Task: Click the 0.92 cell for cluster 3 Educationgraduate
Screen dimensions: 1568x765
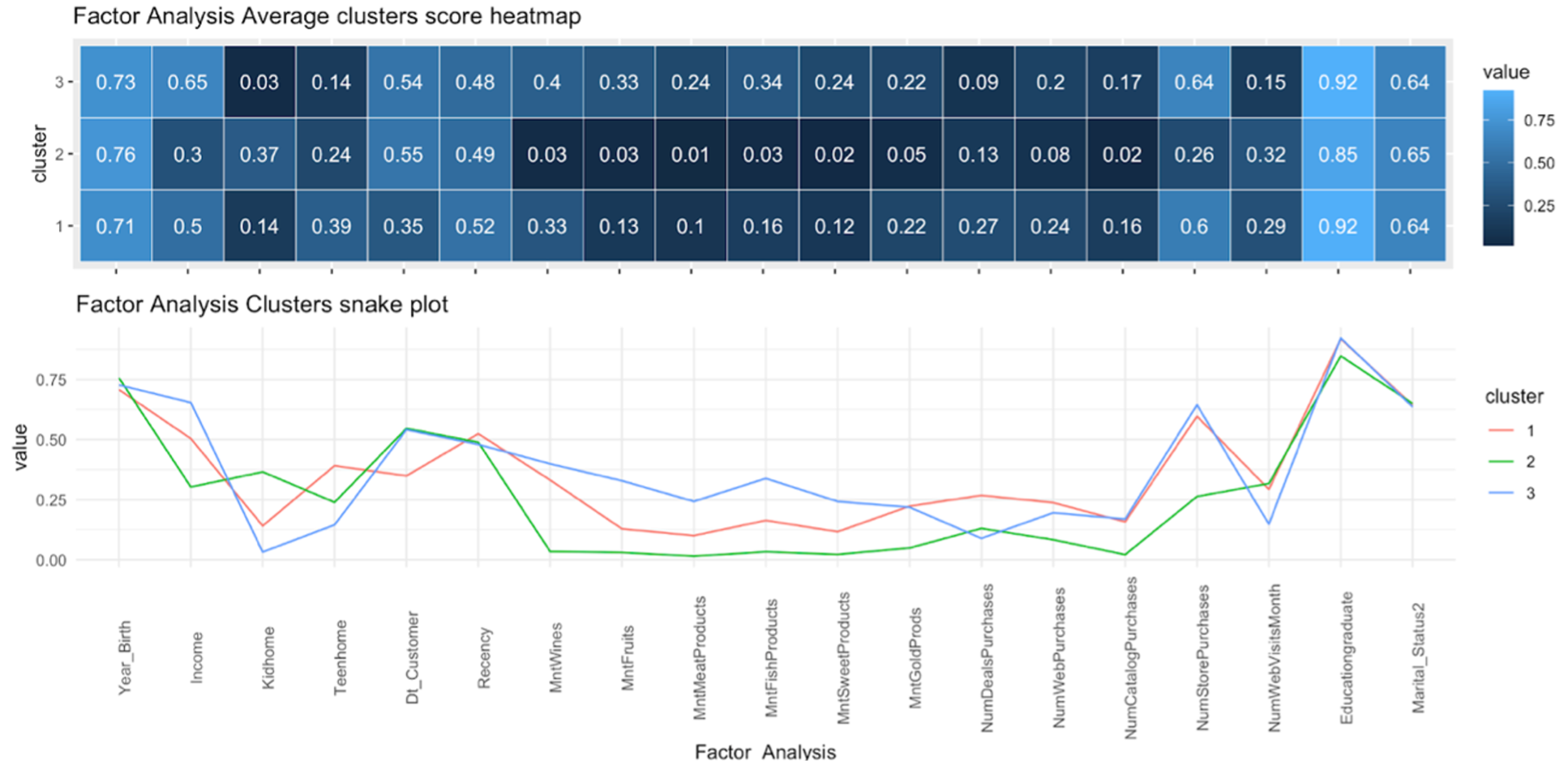Action: [x=1338, y=82]
